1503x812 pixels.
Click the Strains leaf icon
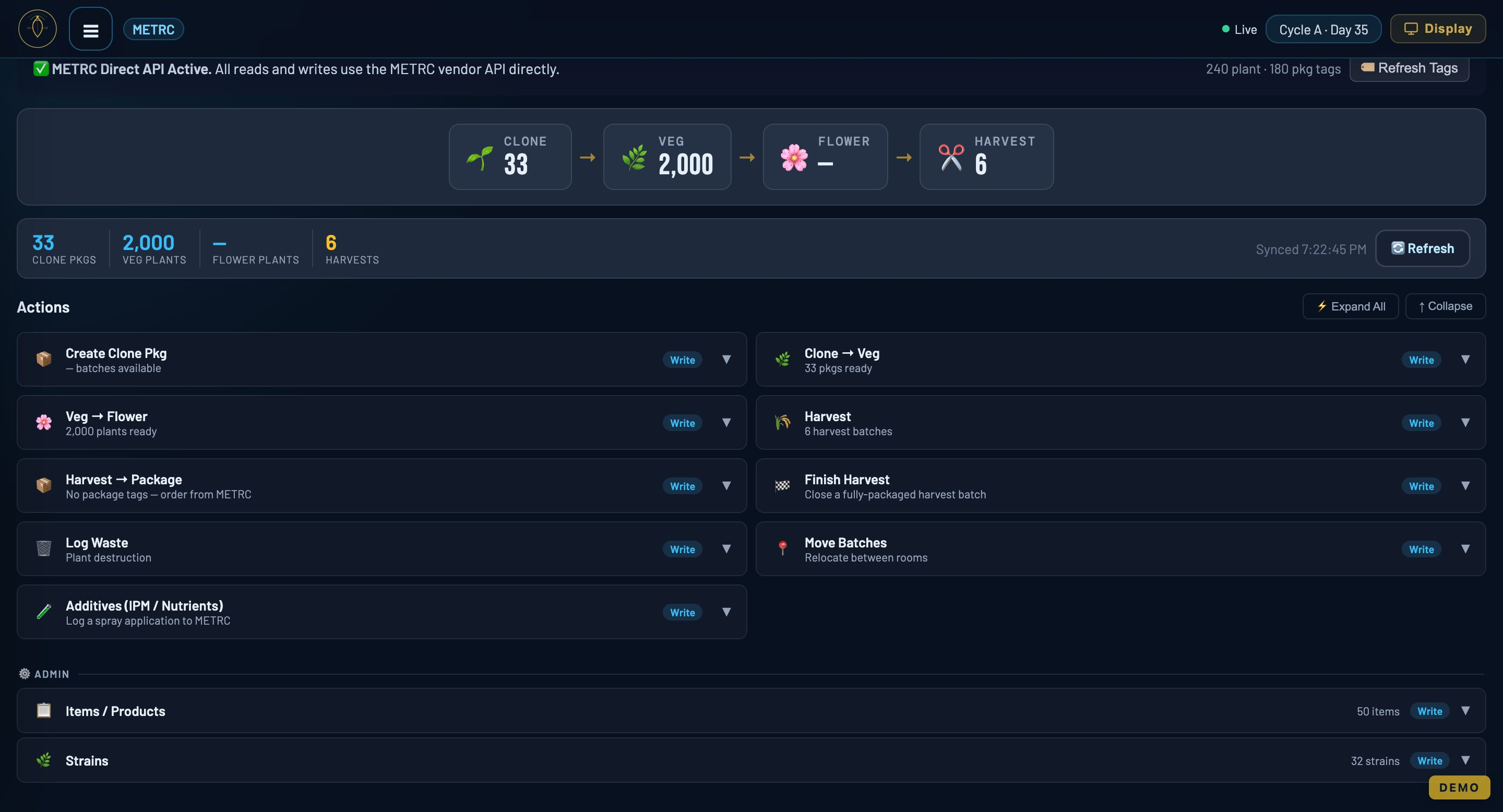(x=44, y=760)
